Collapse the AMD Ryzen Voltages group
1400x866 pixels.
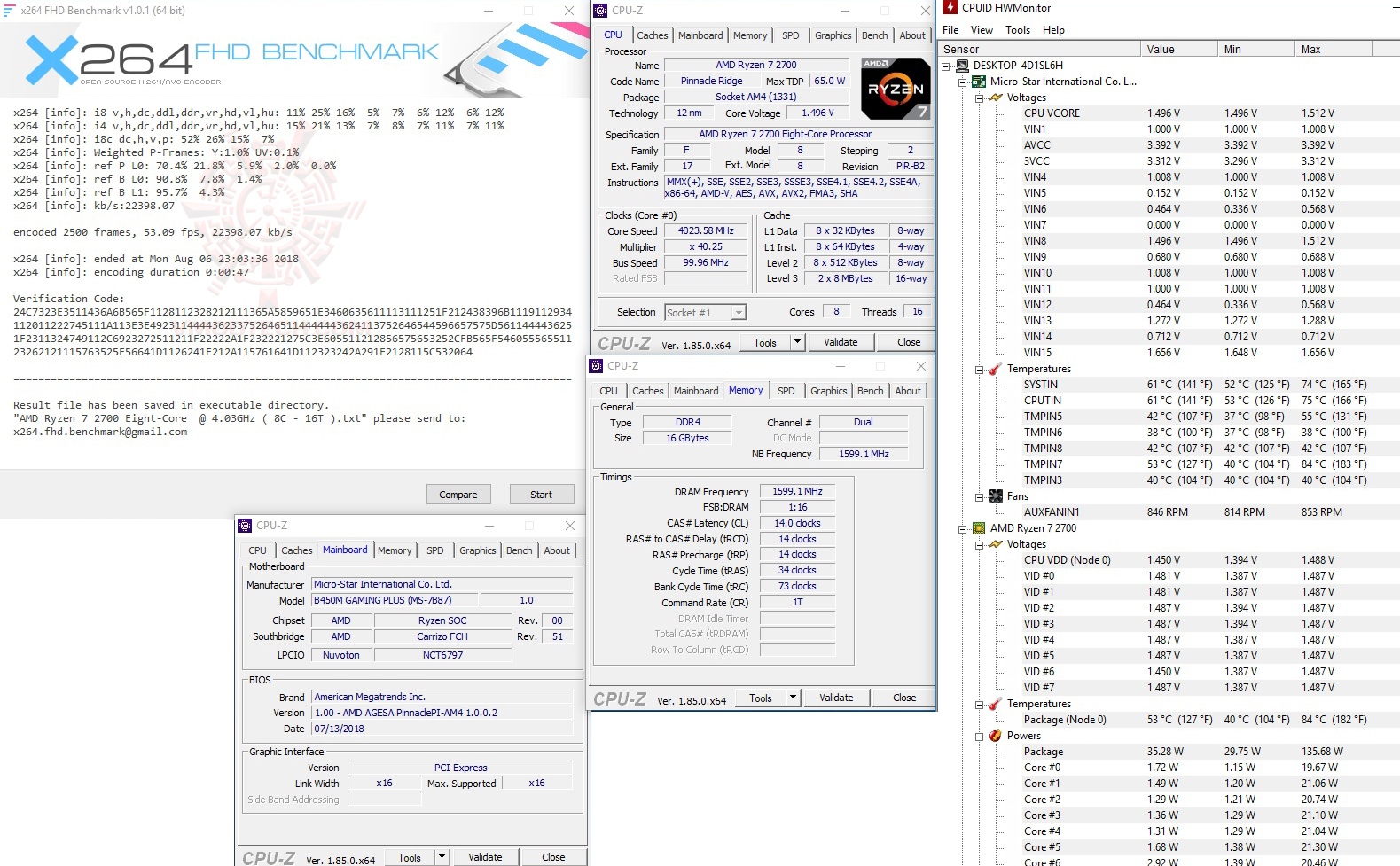(x=980, y=545)
